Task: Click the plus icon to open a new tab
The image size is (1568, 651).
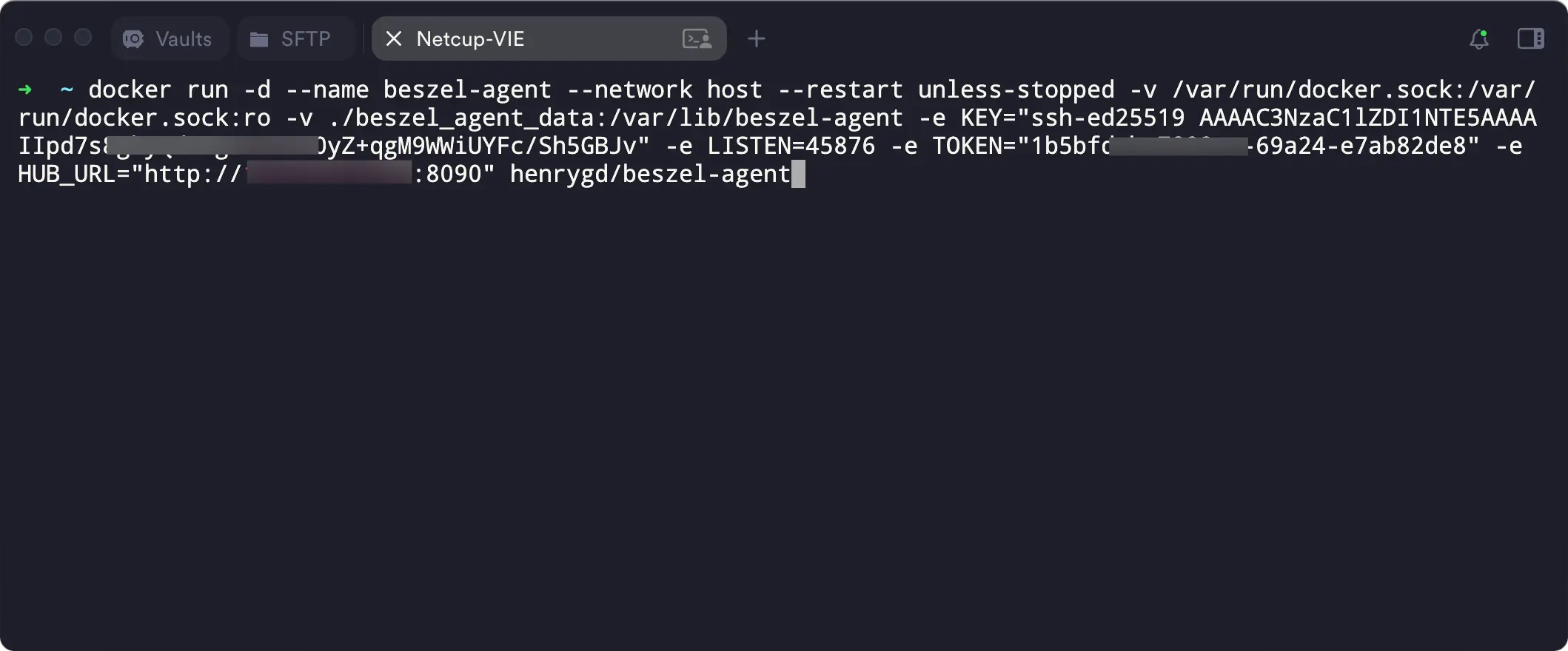Action: pos(756,38)
